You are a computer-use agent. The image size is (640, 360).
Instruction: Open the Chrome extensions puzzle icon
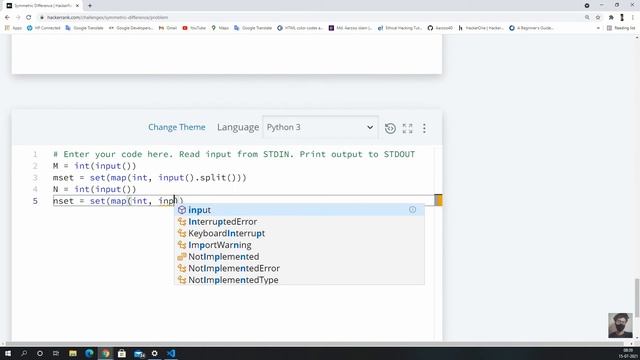pos(611,18)
